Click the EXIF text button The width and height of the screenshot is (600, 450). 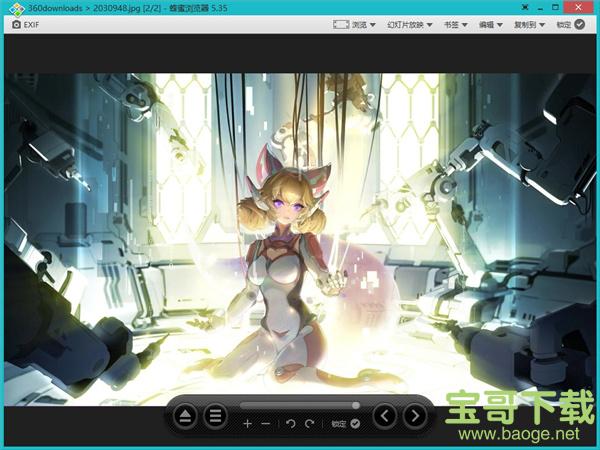coord(32,24)
